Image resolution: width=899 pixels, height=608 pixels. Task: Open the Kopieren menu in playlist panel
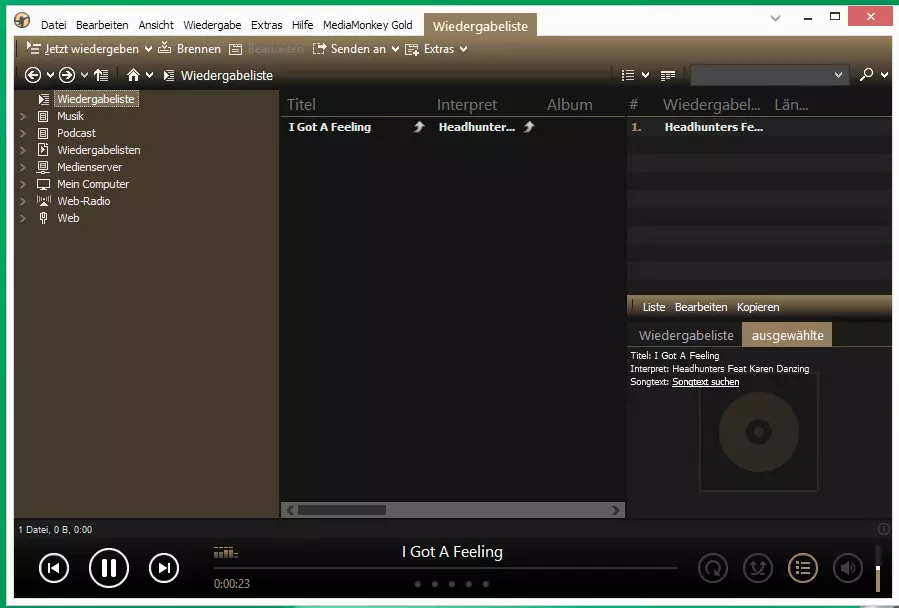pyautogui.click(x=758, y=307)
